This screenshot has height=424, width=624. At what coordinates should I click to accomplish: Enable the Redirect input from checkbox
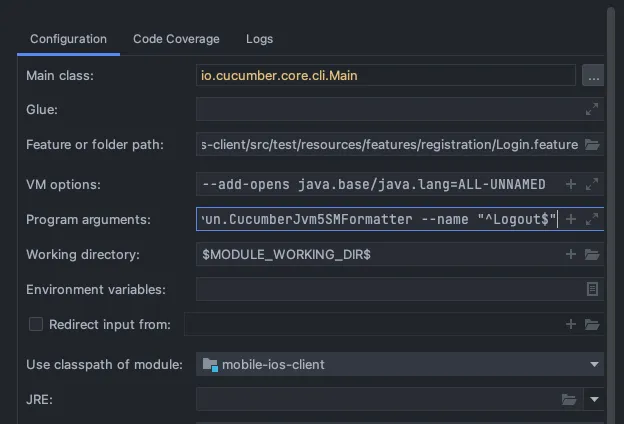36,324
